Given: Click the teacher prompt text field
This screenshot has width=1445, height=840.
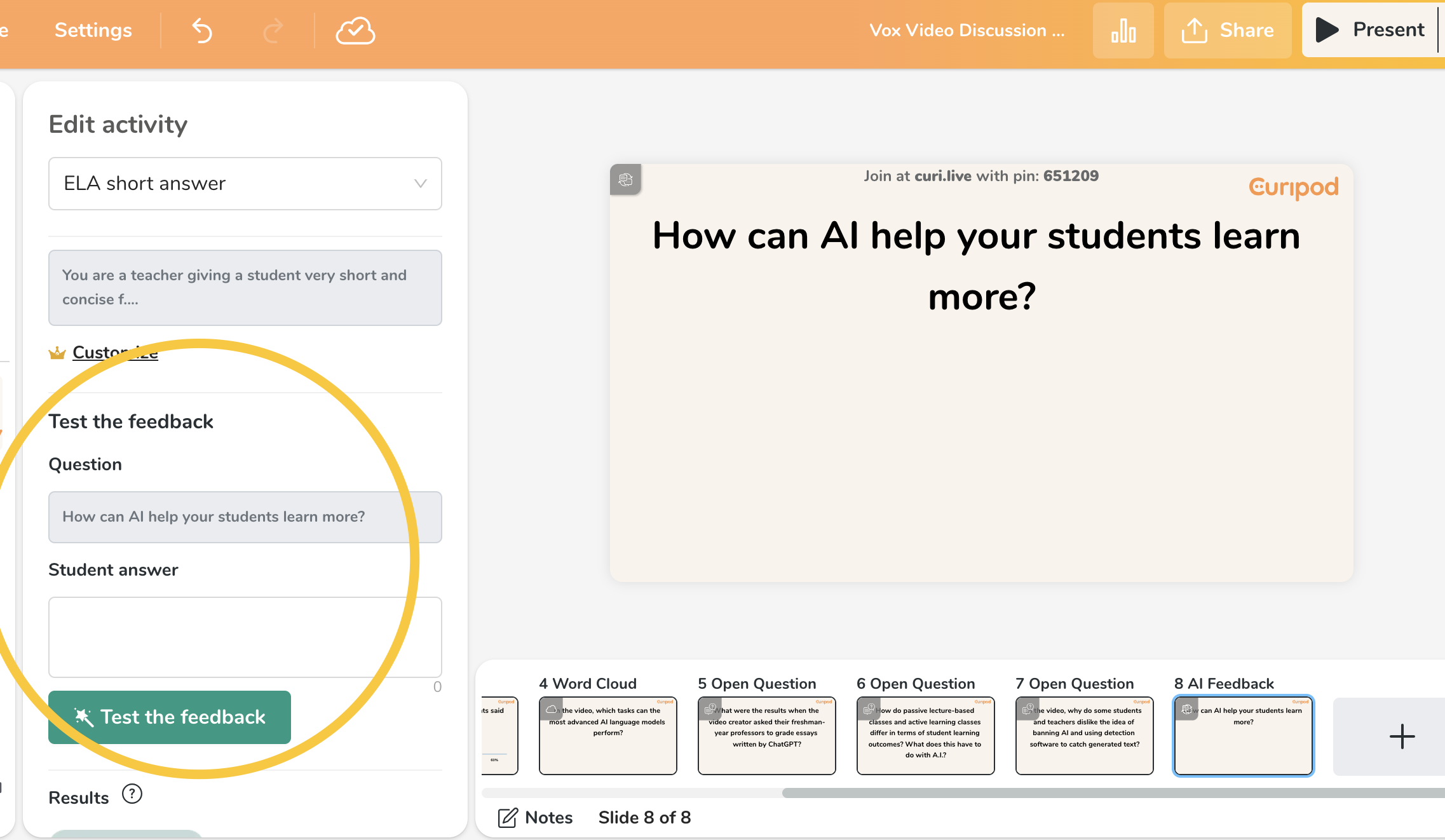Looking at the screenshot, I should coord(245,288).
